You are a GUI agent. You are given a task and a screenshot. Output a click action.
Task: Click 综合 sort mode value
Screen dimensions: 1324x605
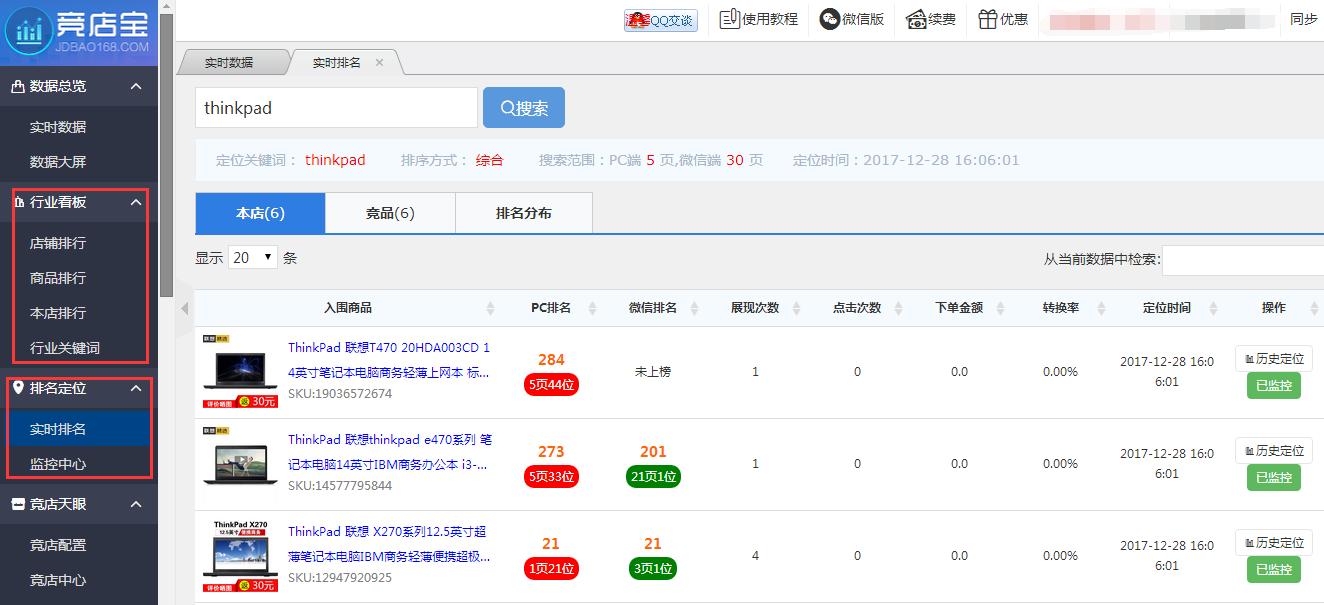coord(489,160)
